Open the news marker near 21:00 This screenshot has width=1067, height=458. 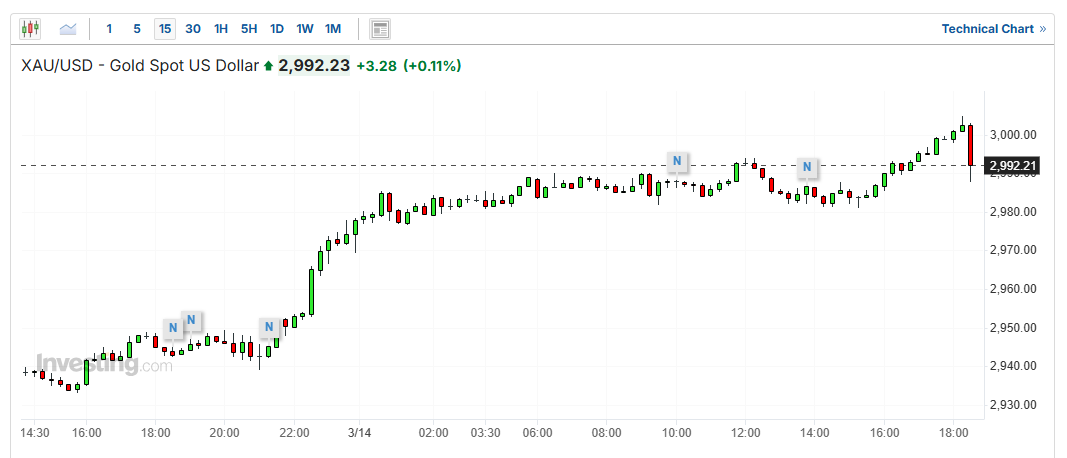coord(269,327)
